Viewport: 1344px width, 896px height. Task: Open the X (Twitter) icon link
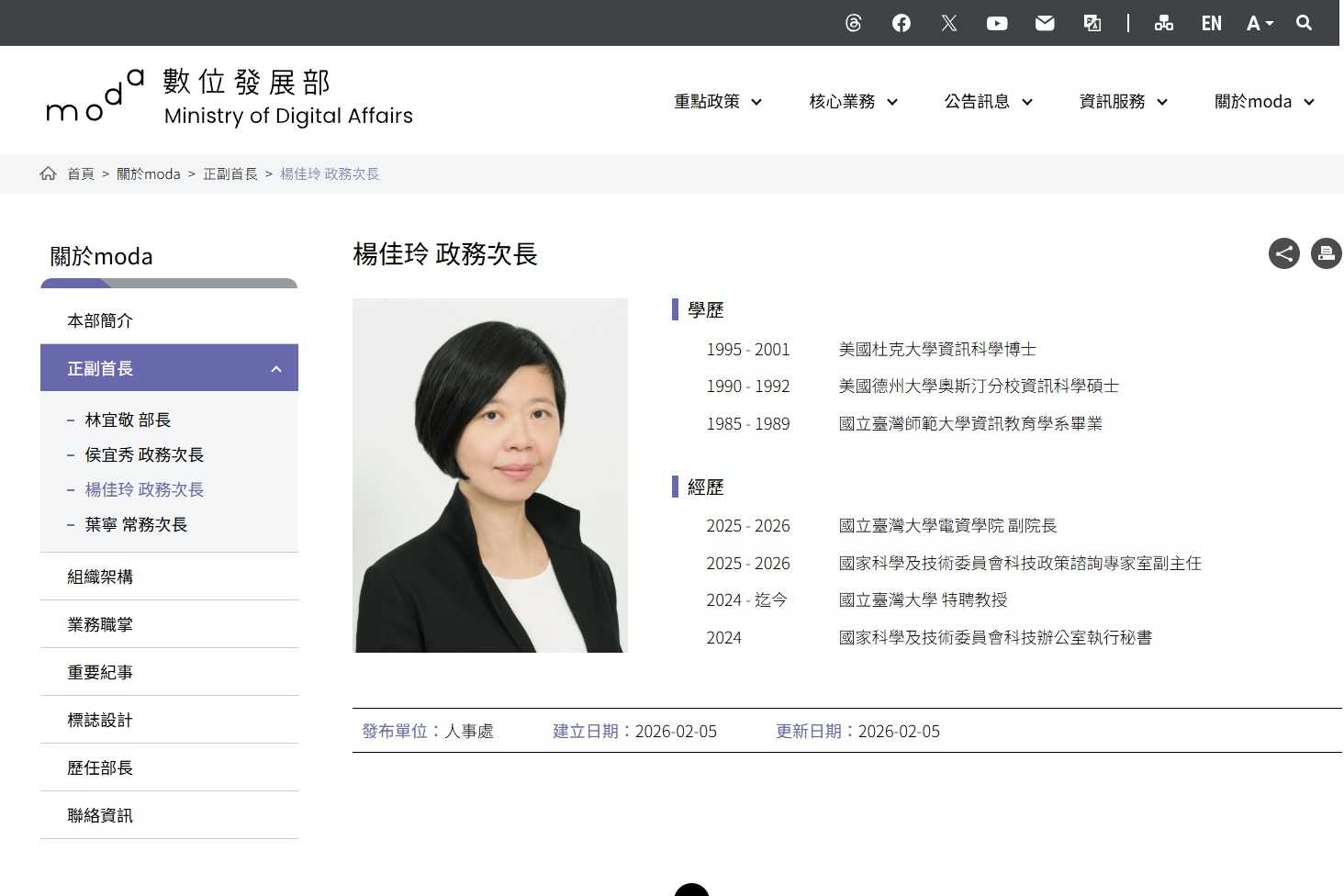pyautogui.click(x=949, y=23)
